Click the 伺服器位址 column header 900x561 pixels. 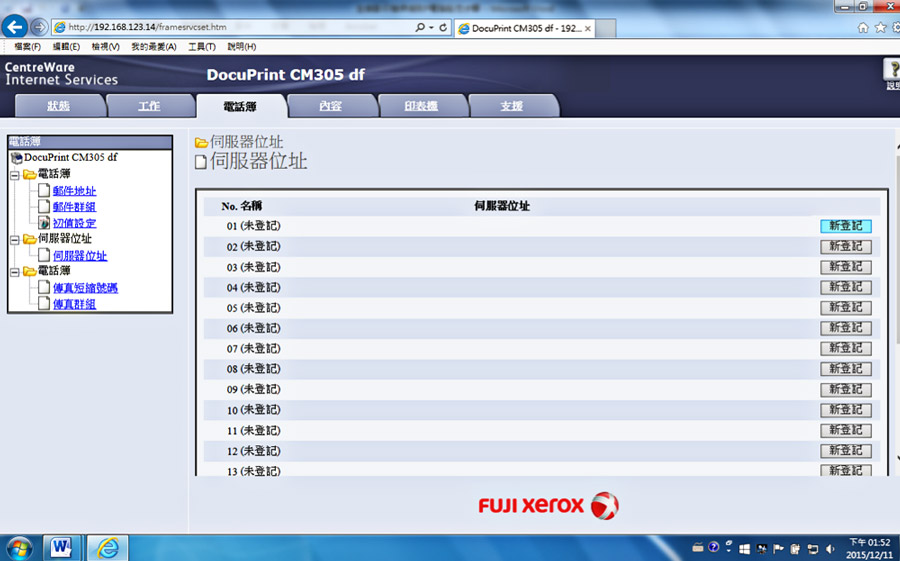pyautogui.click(x=502, y=206)
